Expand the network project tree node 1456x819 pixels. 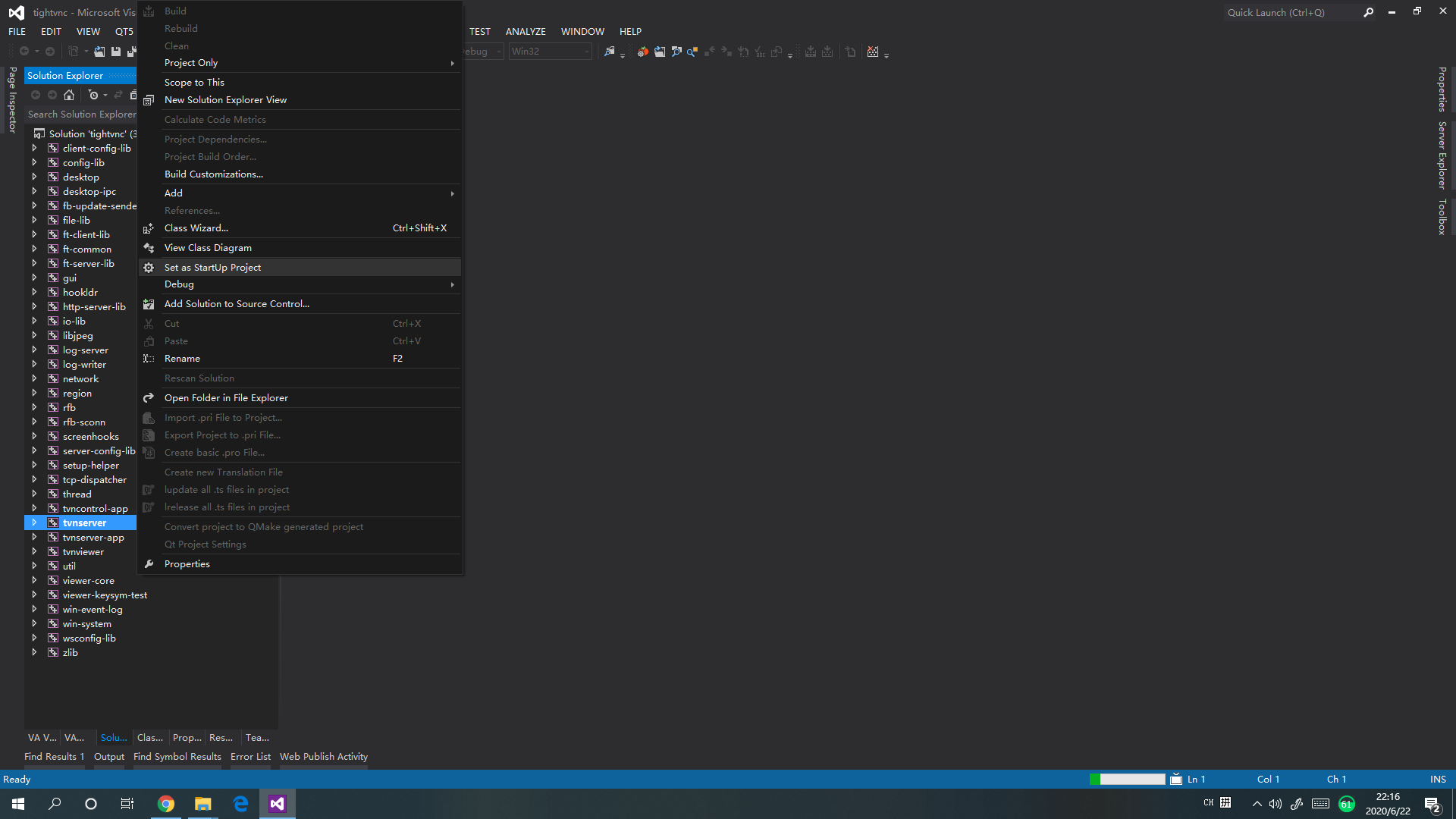pos(35,378)
